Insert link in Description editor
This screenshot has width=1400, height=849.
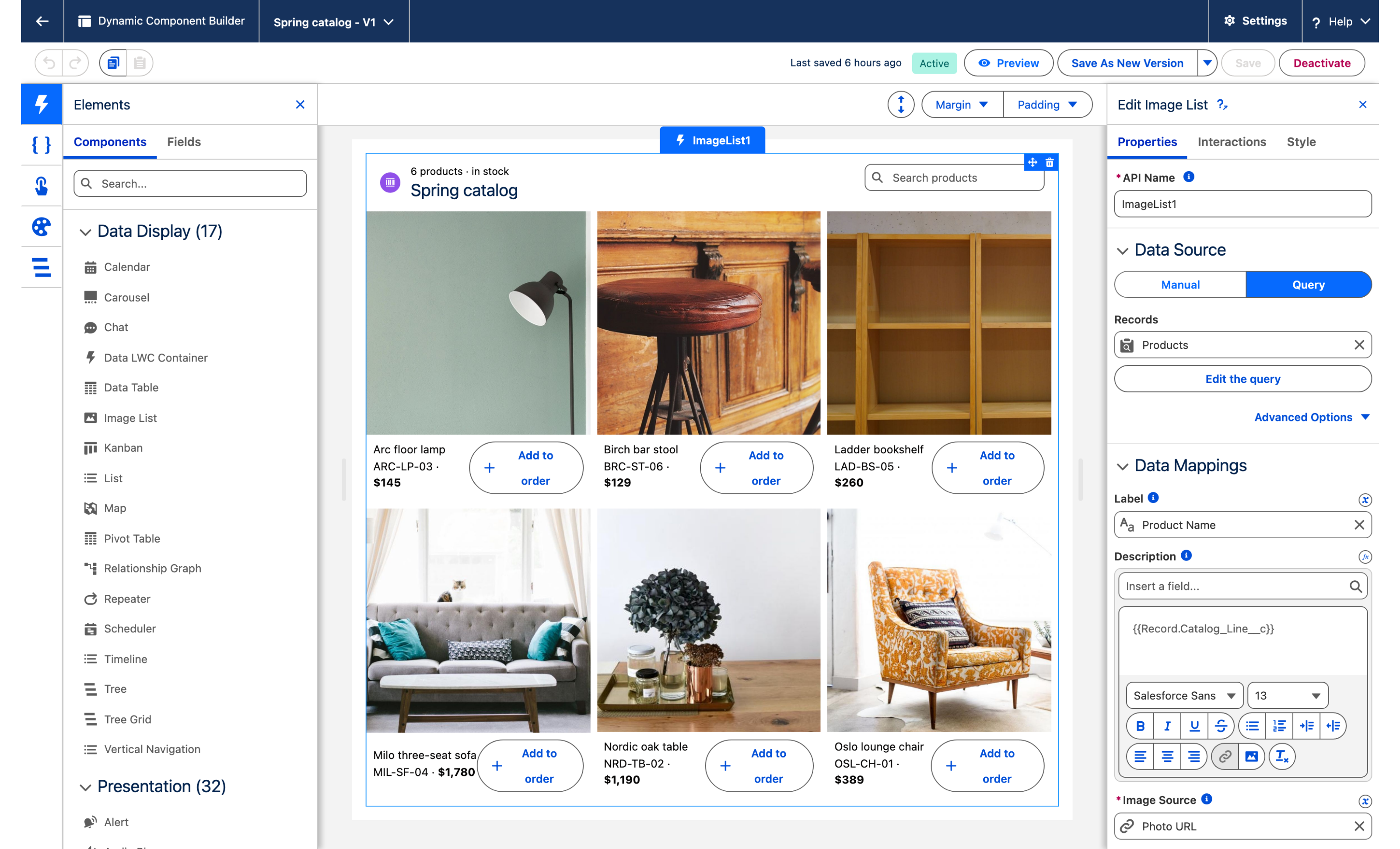[1225, 756]
